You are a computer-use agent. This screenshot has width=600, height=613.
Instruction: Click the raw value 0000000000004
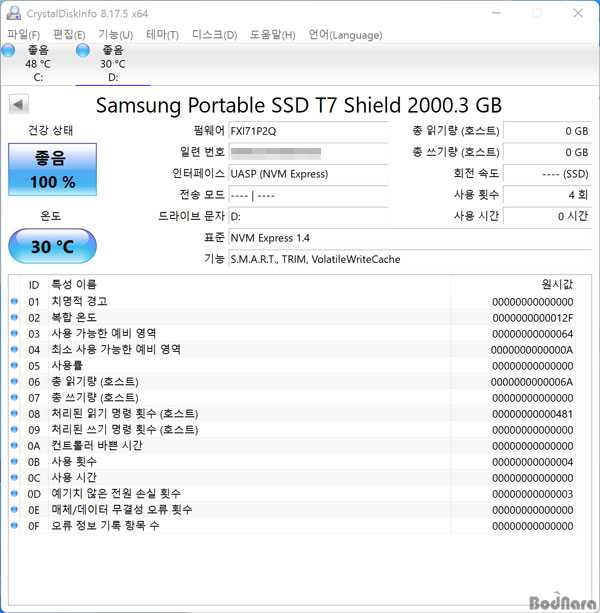[x=532, y=462]
